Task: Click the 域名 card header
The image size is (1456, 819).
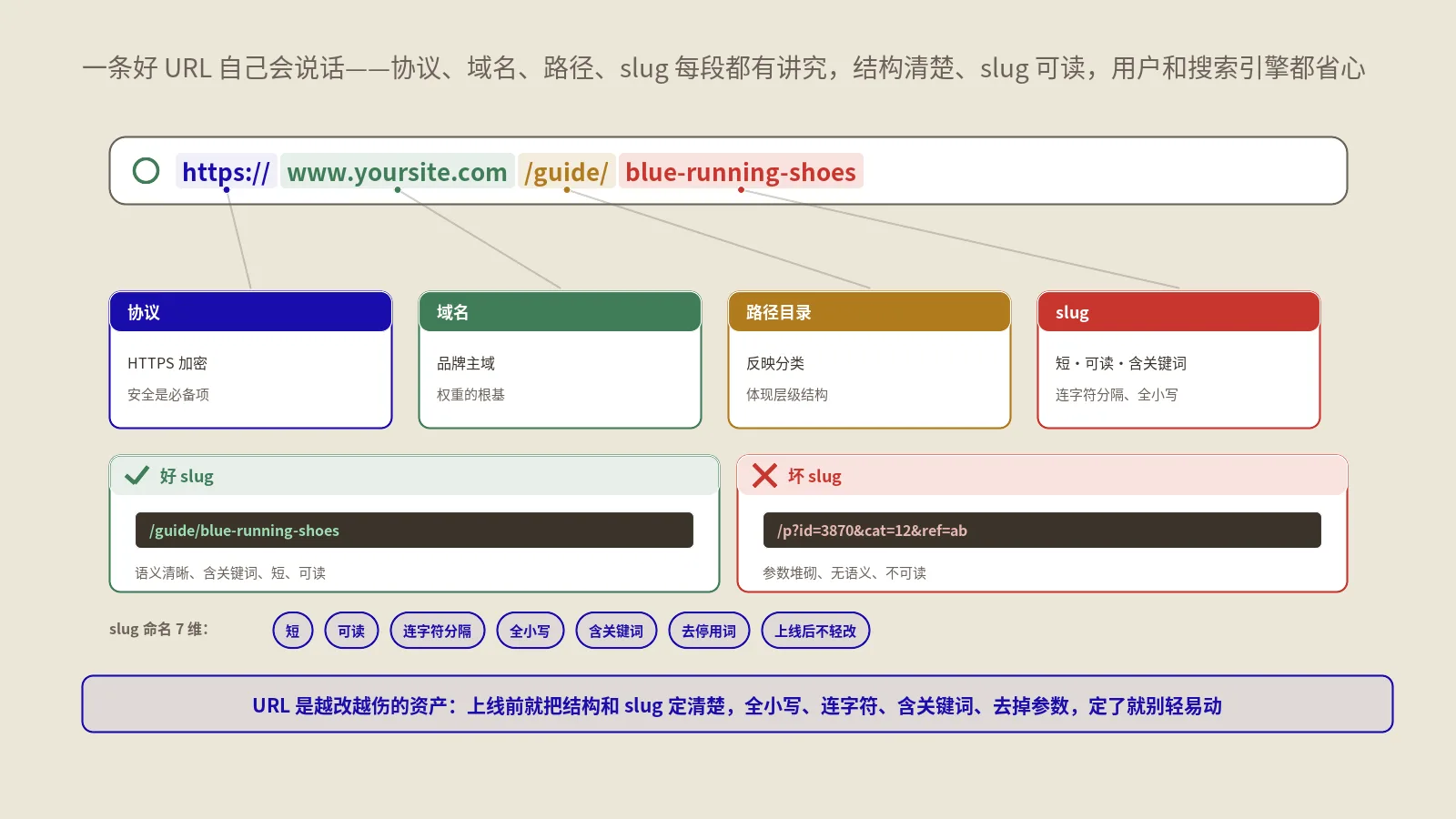Action: [560, 312]
